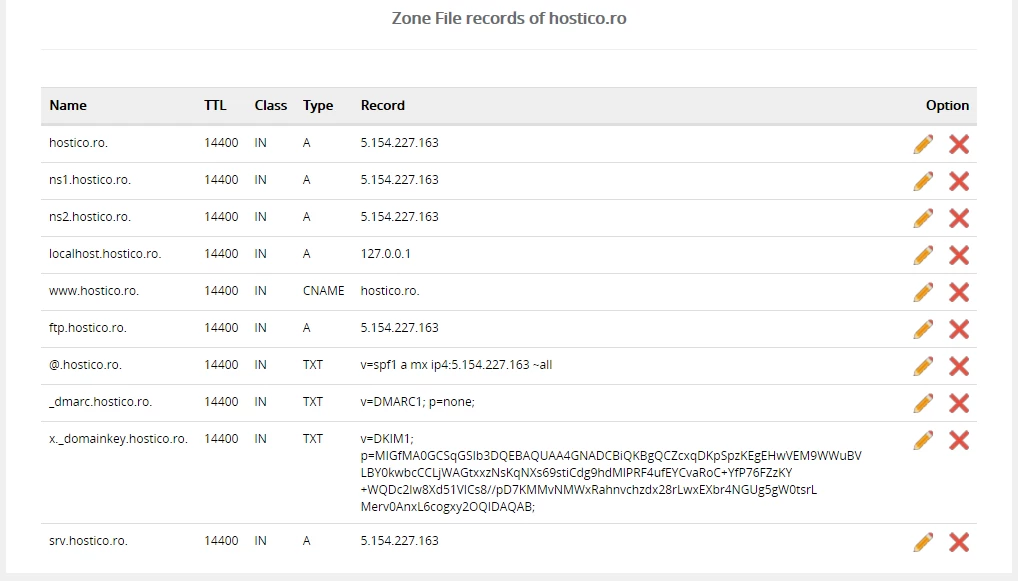
Task: Delete the srv.hostico.ro. record
Action: pyautogui.click(x=958, y=542)
